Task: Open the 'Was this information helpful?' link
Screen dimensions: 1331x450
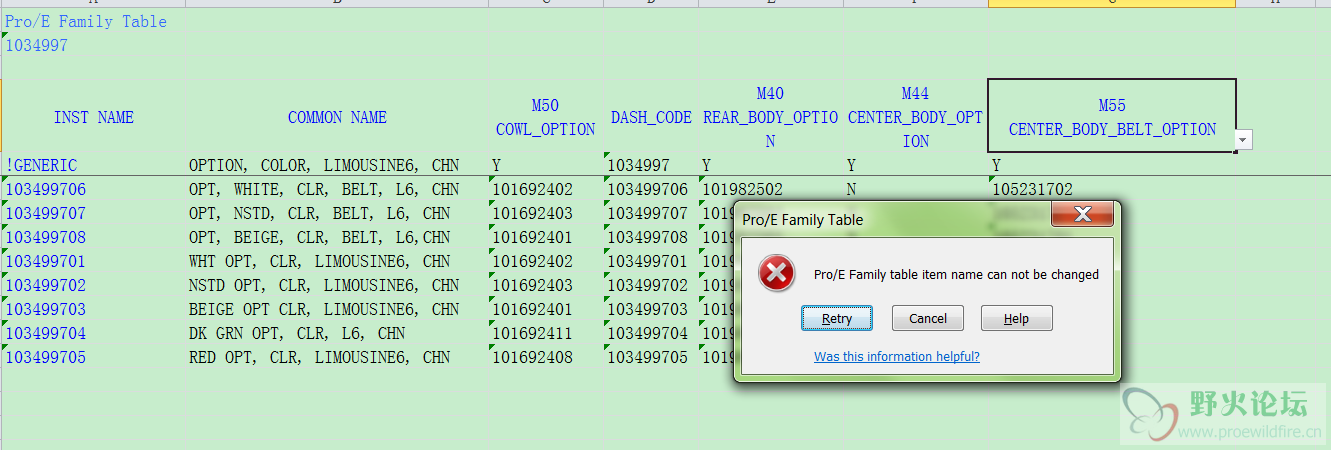Action: [x=897, y=357]
